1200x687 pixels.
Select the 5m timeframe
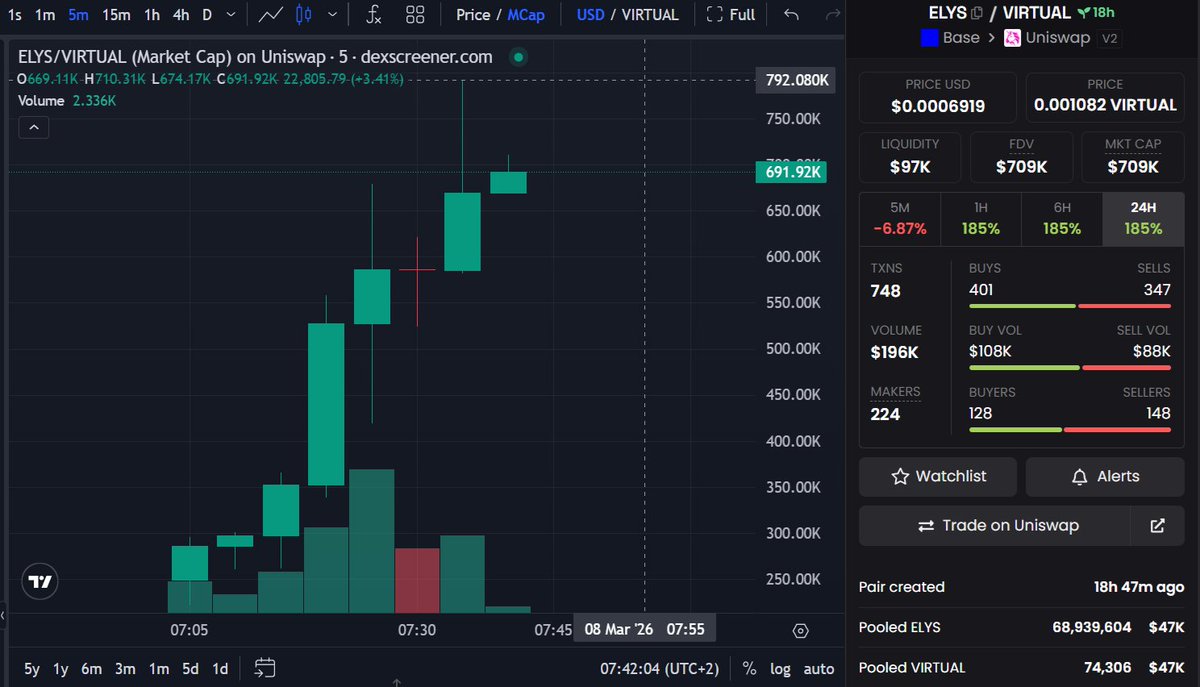78,15
